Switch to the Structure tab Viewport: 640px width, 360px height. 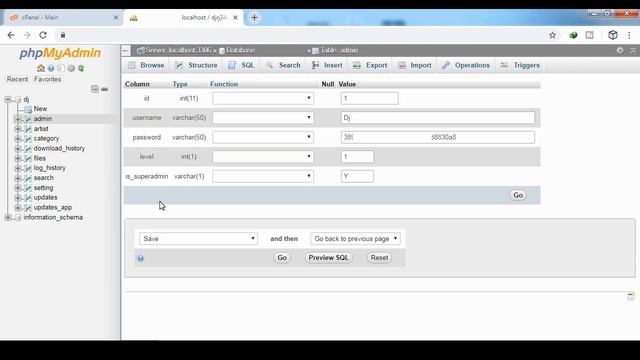197,65
